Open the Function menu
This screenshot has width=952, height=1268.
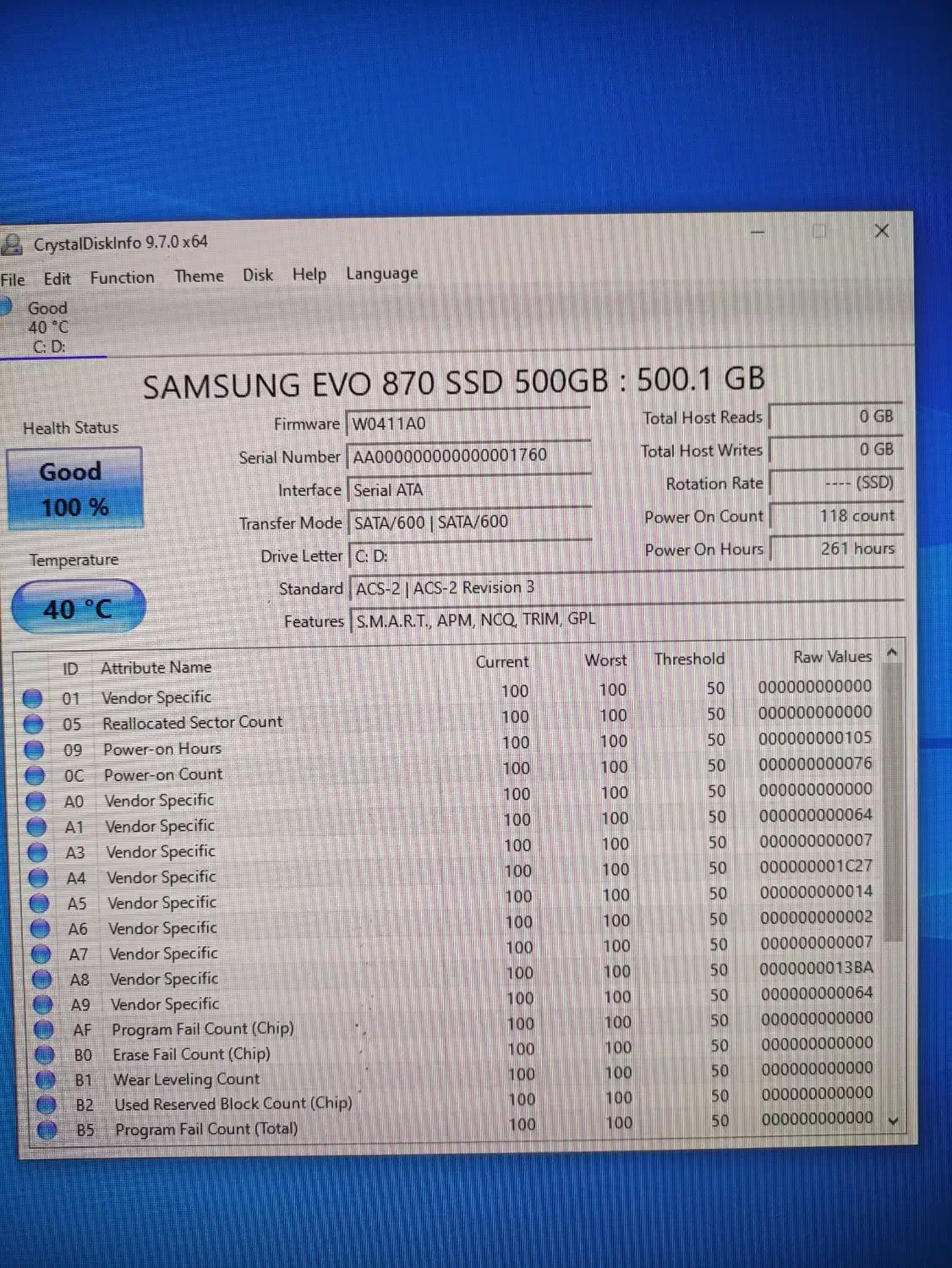122,277
